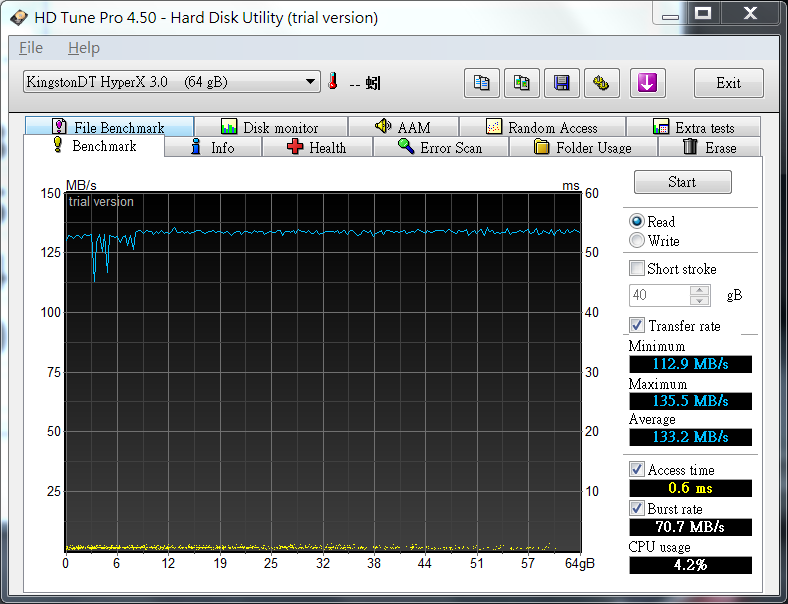Click the 4.2% CPU usage value
This screenshot has width=788, height=604.
[691, 565]
